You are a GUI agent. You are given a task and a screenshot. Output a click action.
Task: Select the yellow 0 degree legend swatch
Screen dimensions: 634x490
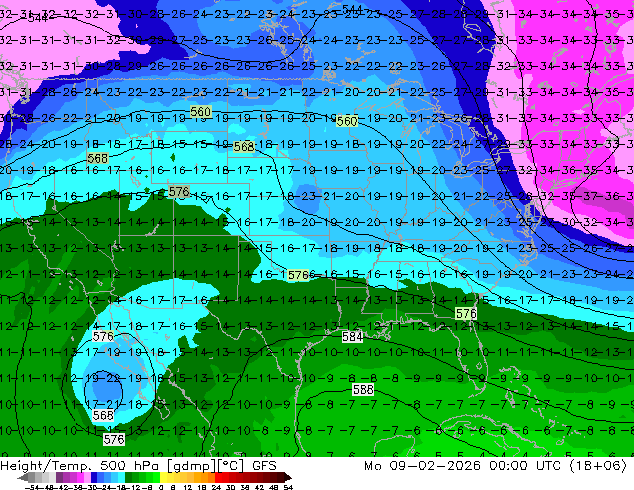click(x=163, y=477)
